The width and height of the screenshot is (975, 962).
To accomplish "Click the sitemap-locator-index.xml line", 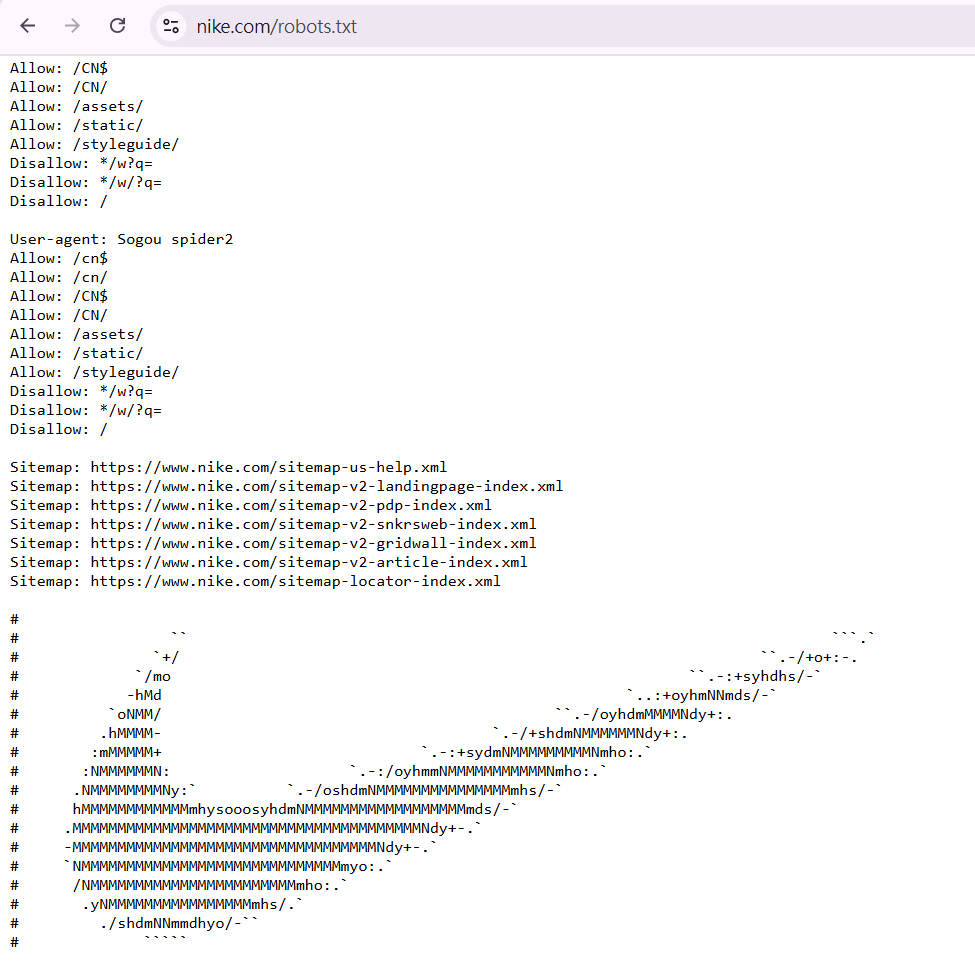I will (x=255, y=581).
